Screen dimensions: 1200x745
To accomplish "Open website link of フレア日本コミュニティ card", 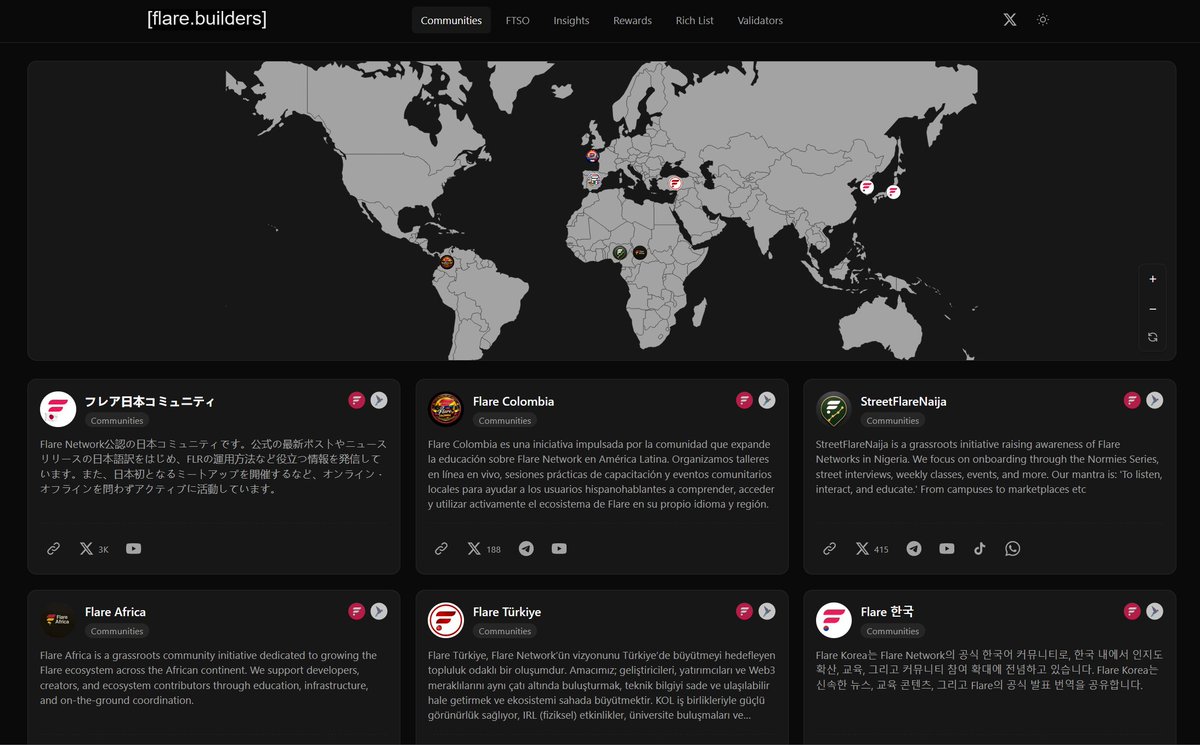I will (x=54, y=549).
